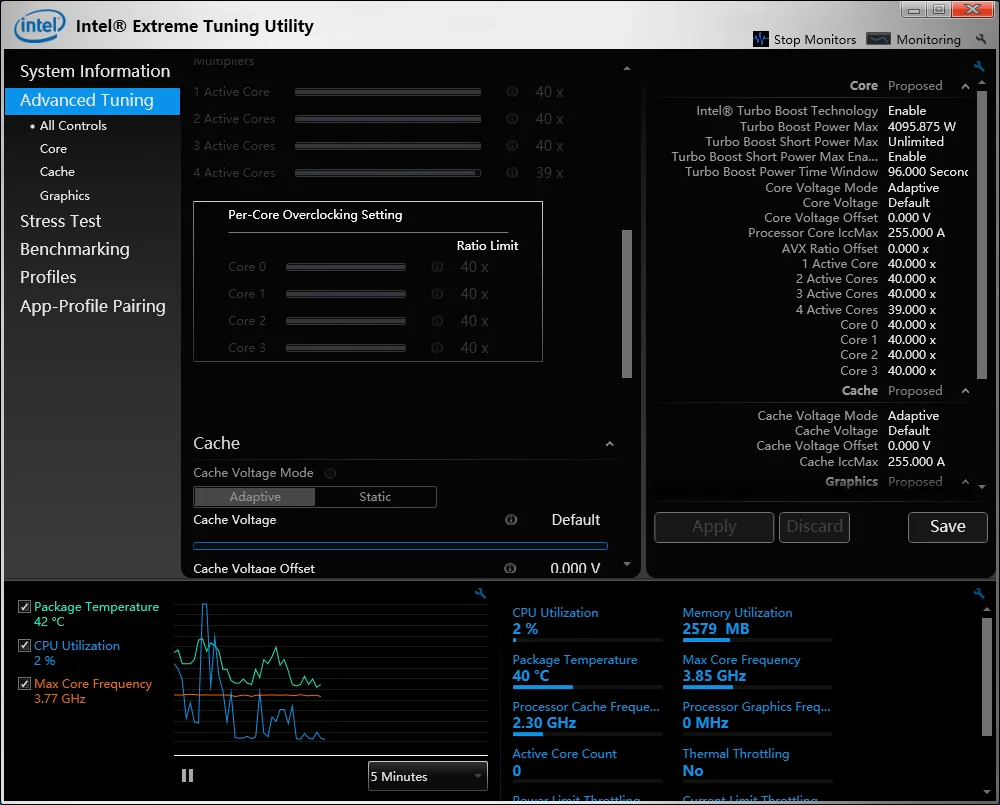Open System Information page
This screenshot has width=1000, height=805.
pyautogui.click(x=95, y=71)
